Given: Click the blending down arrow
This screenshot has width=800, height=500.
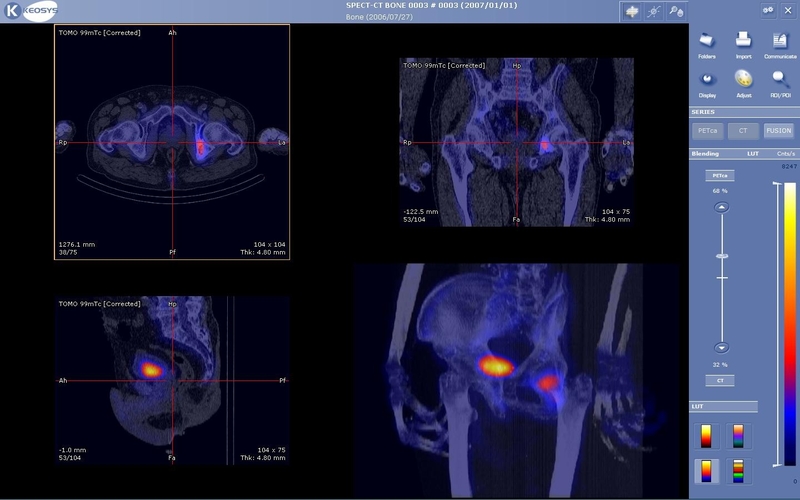Looking at the screenshot, I should [720, 364].
